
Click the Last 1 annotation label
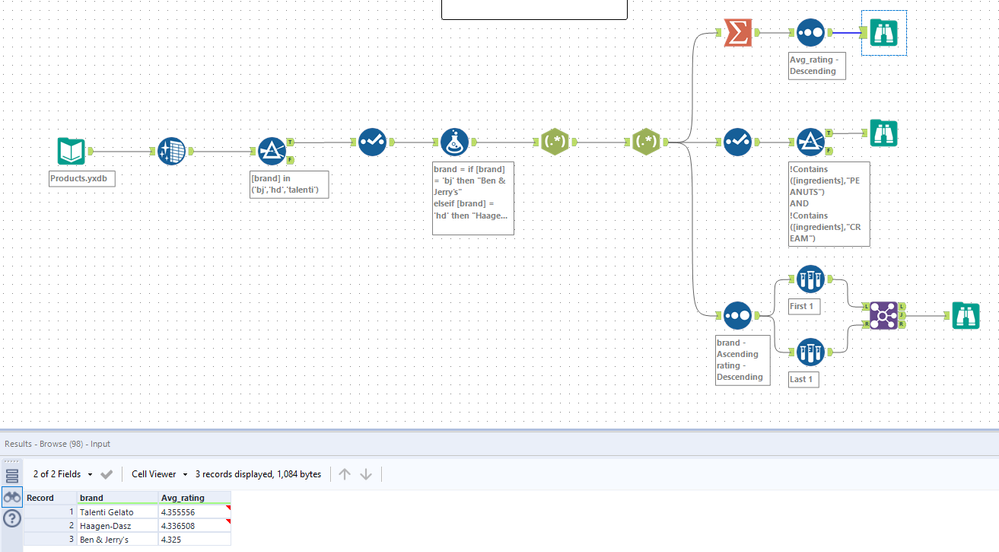click(804, 379)
